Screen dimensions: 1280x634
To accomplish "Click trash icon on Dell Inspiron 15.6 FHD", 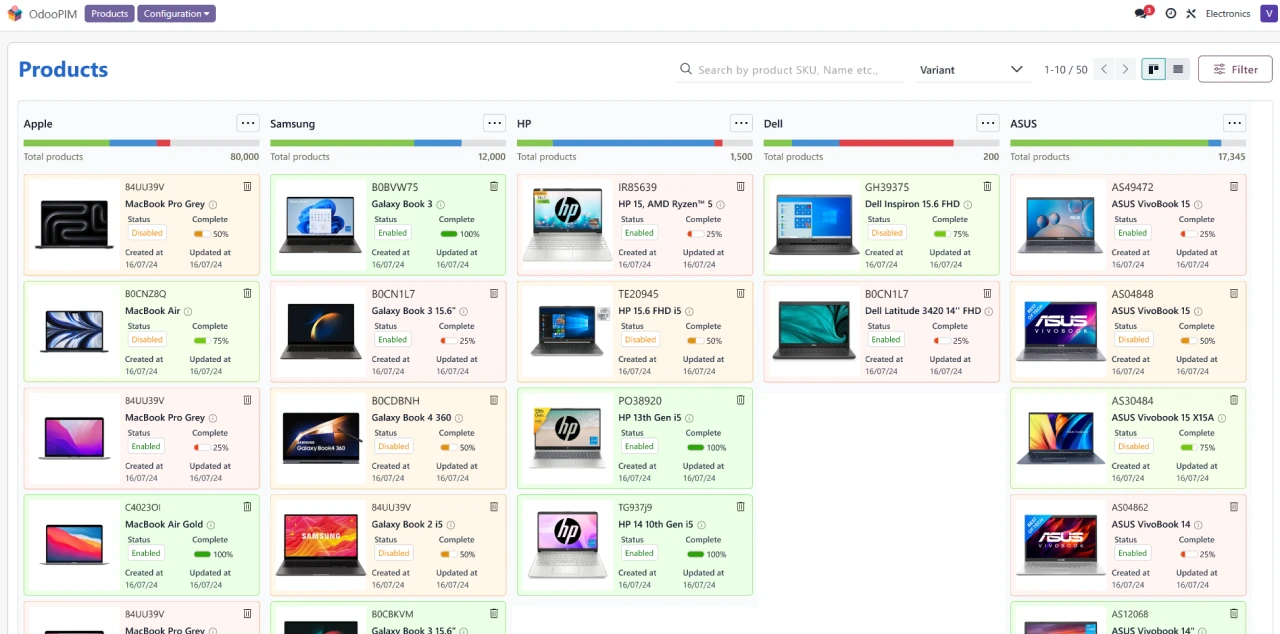I will click(x=987, y=187).
